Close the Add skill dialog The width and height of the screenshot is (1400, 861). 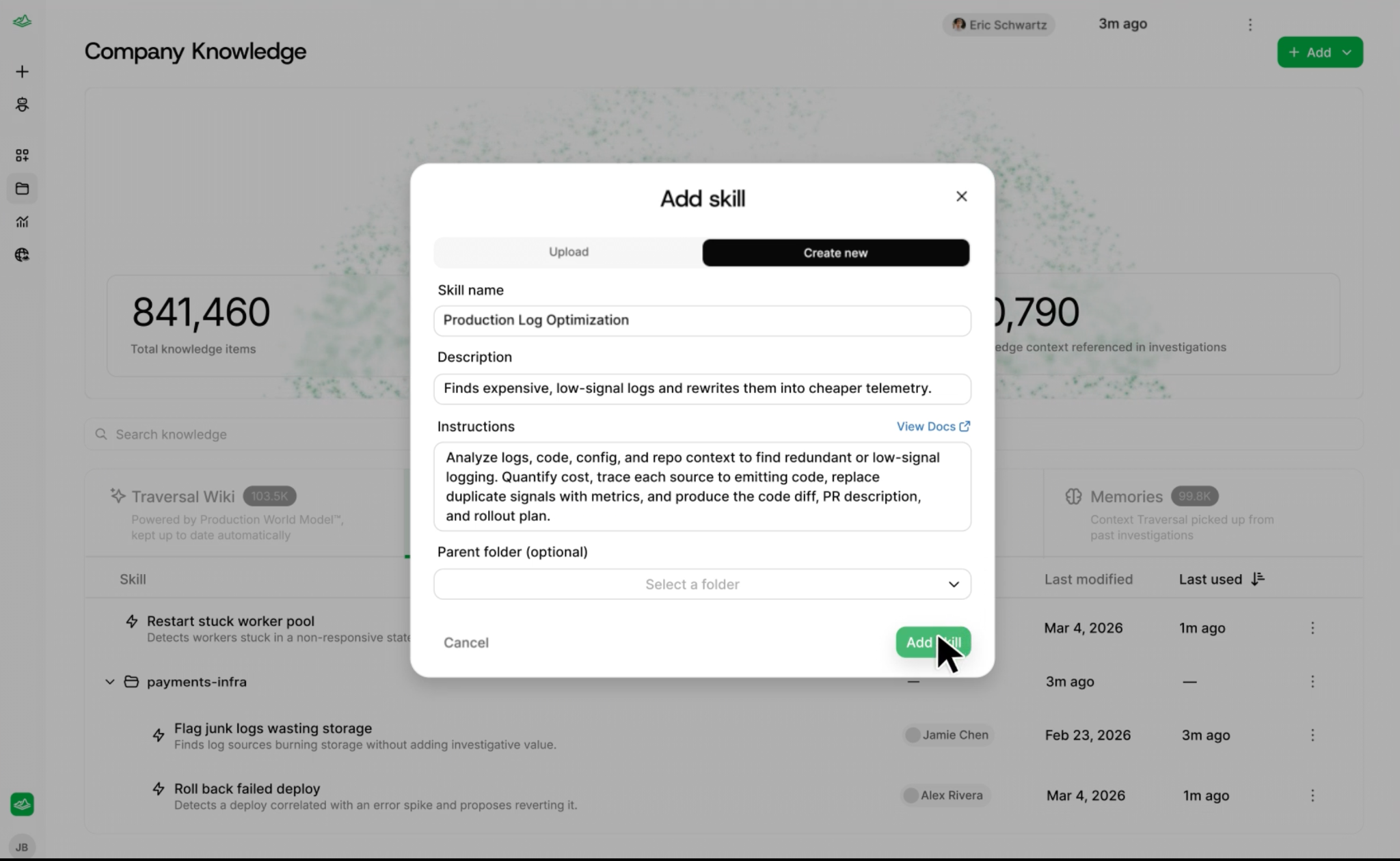962,197
